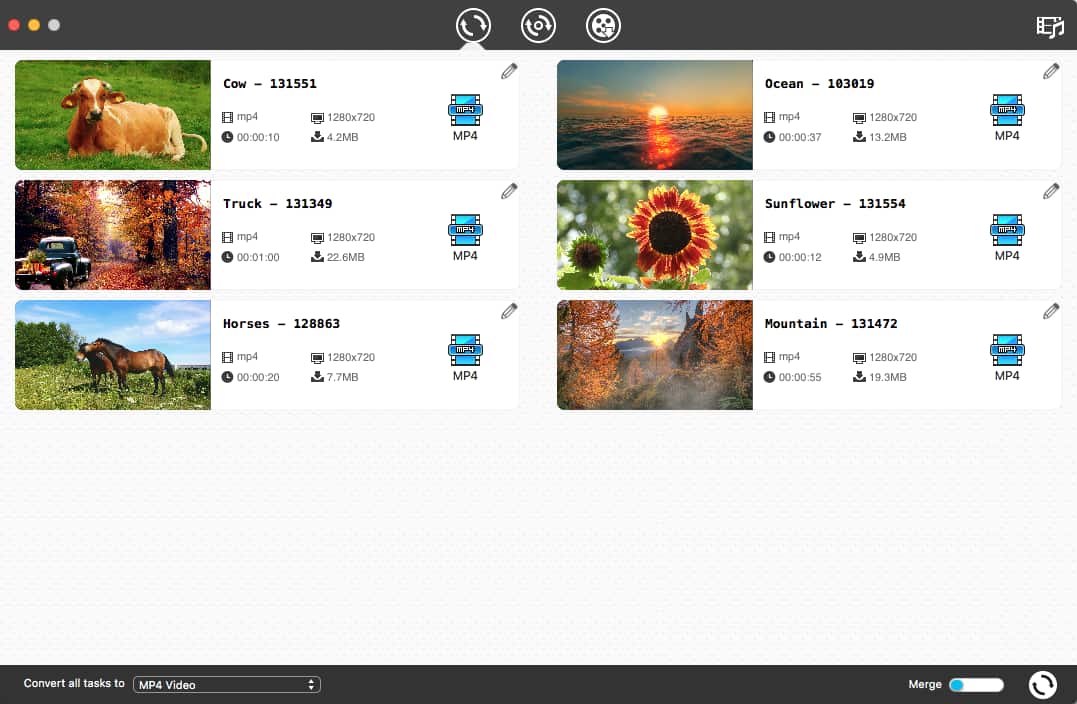
Task: Click the MP4 format icon for Ocean
Action: click(1007, 110)
